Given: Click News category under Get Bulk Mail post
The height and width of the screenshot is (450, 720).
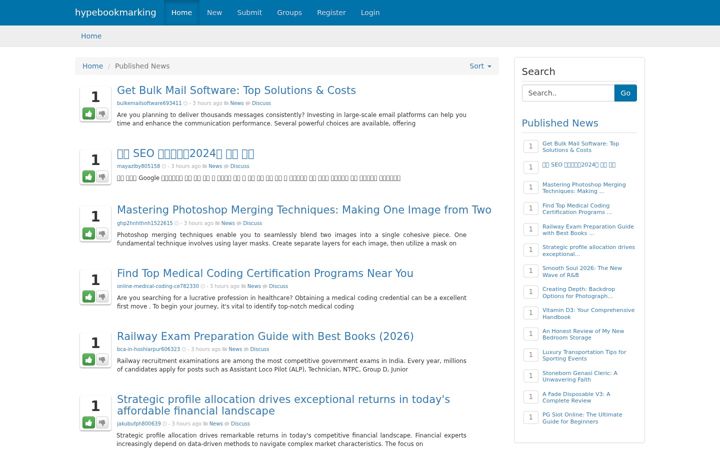Looking at the screenshot, I should pyautogui.click(x=237, y=103).
